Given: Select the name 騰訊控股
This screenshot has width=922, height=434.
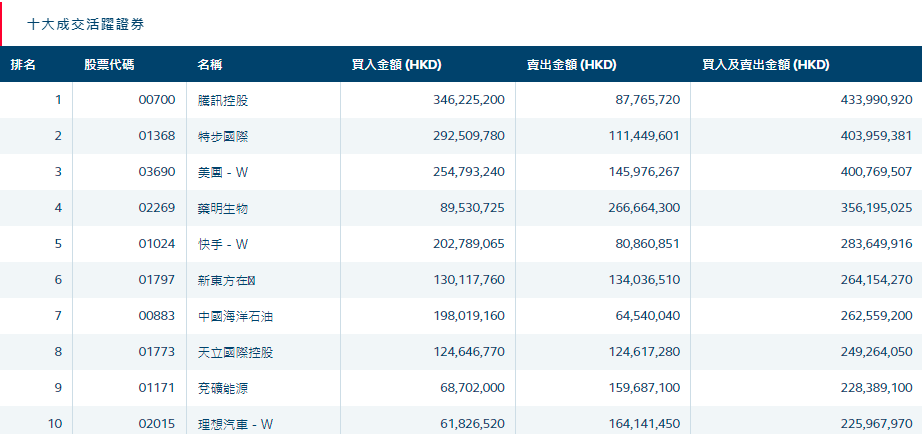Looking at the screenshot, I should click(223, 100).
